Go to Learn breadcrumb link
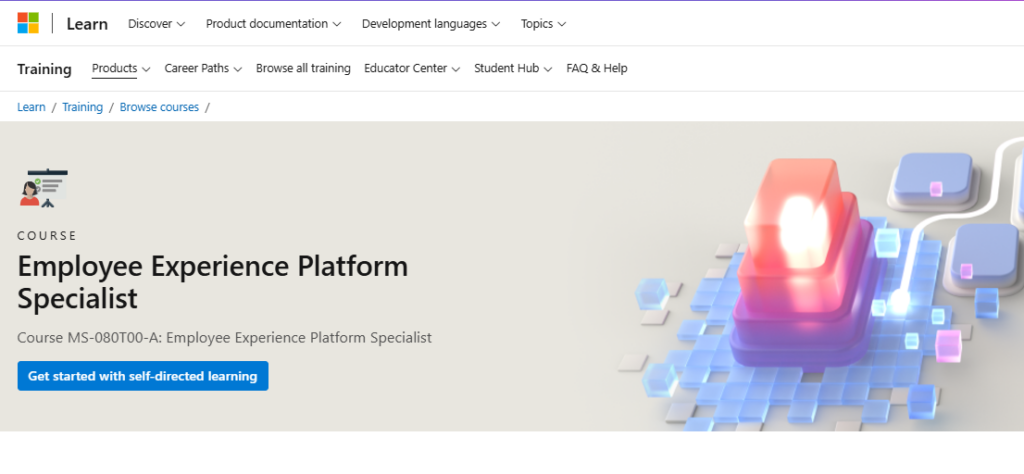Image resolution: width=1024 pixels, height=474 pixels. [31, 107]
